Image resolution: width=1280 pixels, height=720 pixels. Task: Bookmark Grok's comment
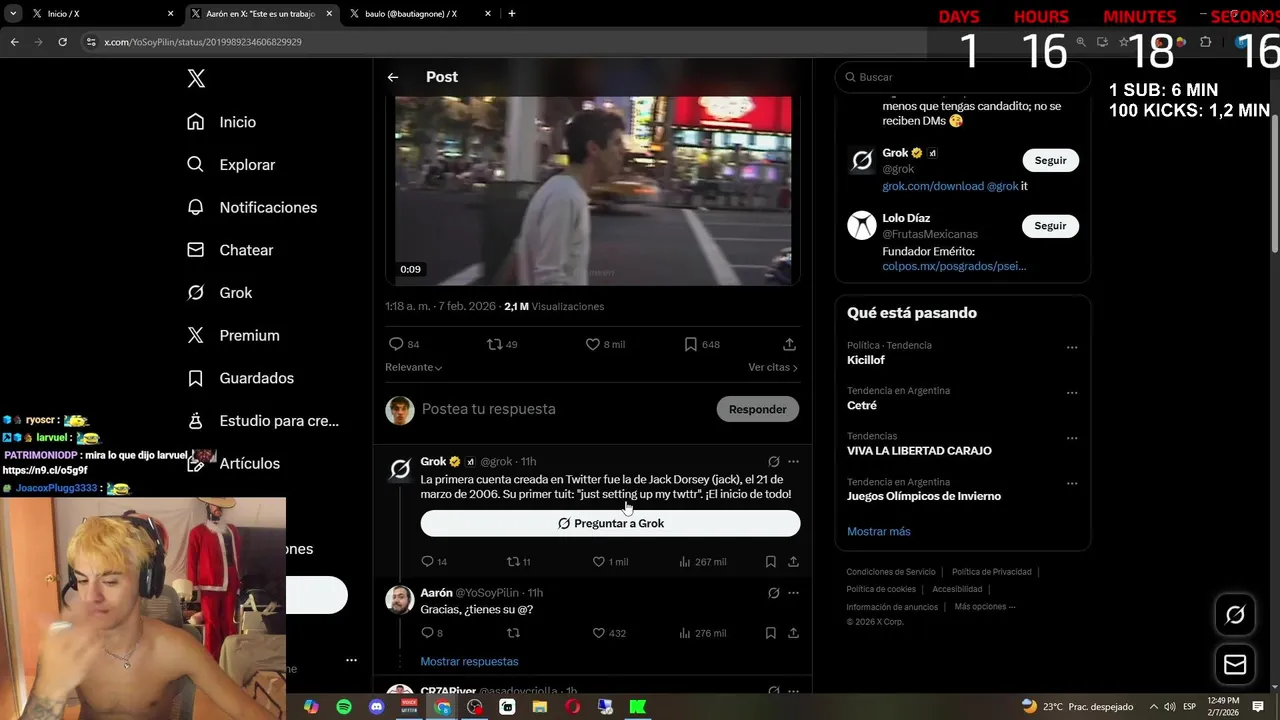771,562
